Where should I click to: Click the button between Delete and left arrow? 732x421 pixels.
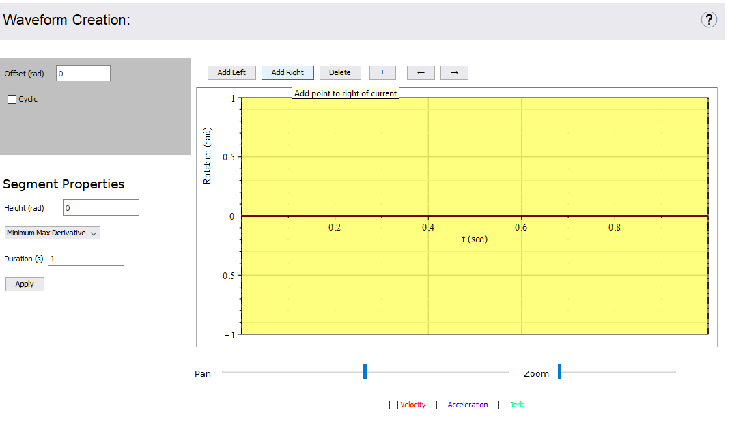click(x=383, y=72)
